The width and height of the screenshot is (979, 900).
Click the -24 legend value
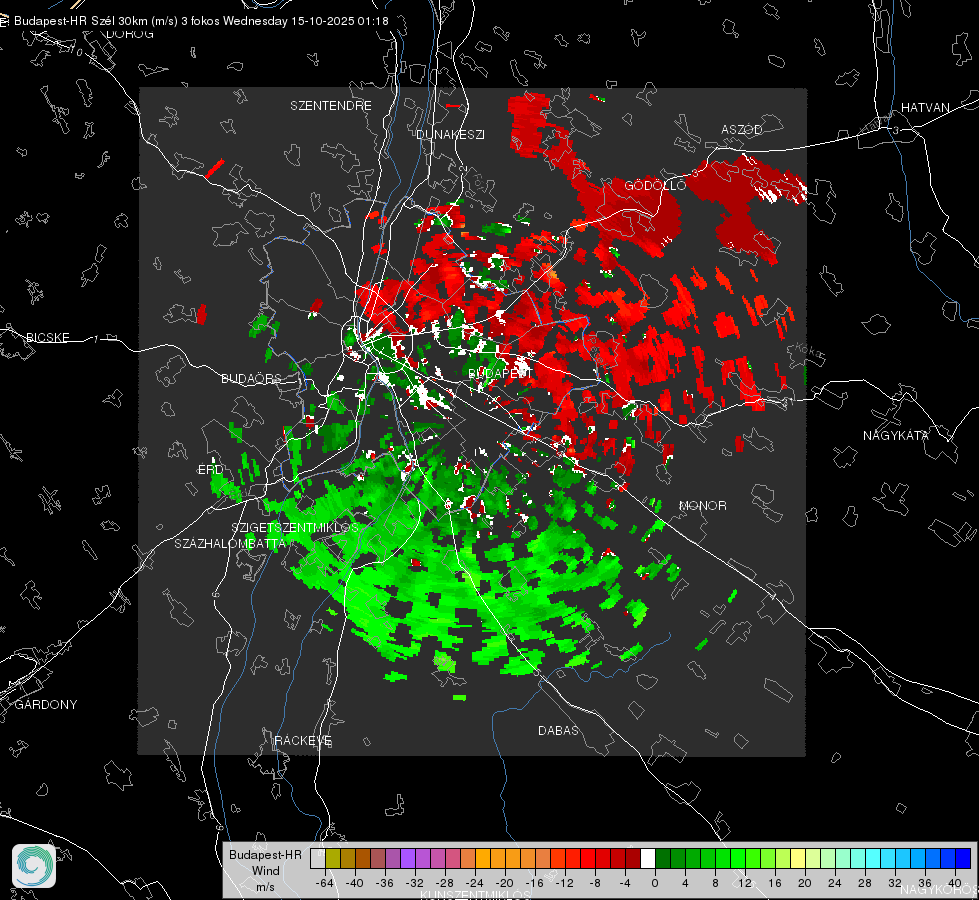tap(474, 883)
